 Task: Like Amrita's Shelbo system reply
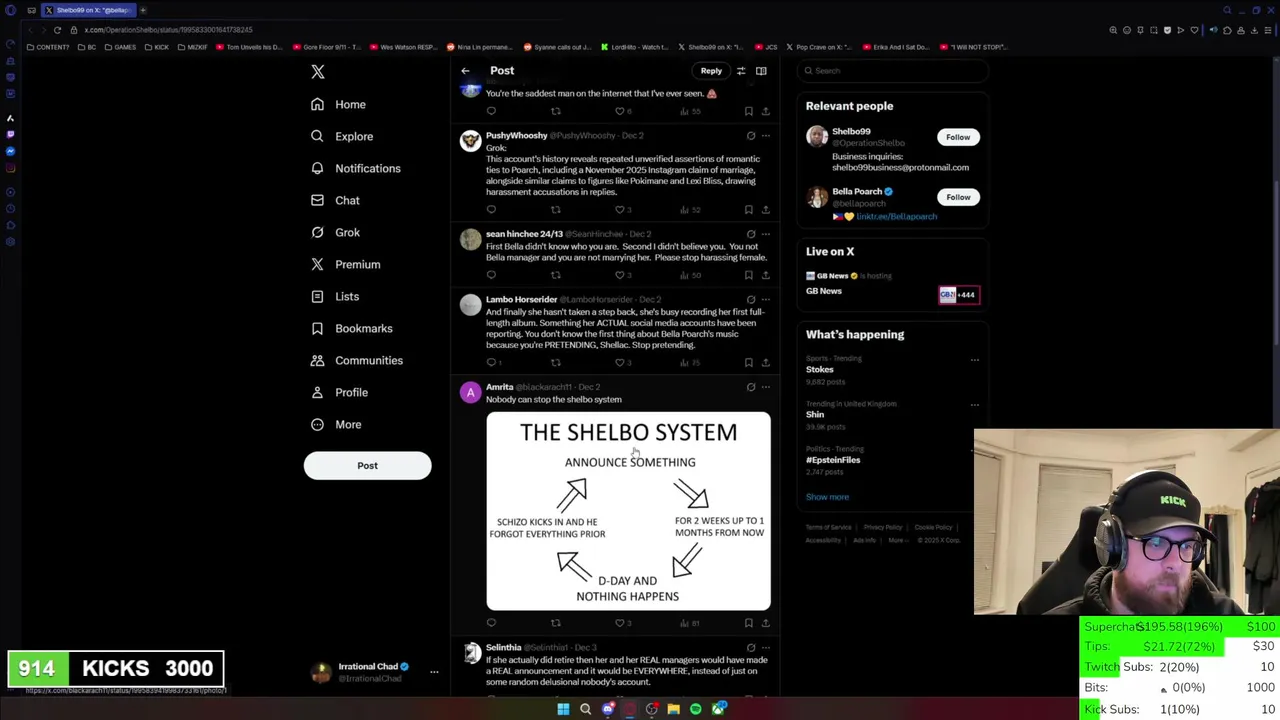click(621, 623)
